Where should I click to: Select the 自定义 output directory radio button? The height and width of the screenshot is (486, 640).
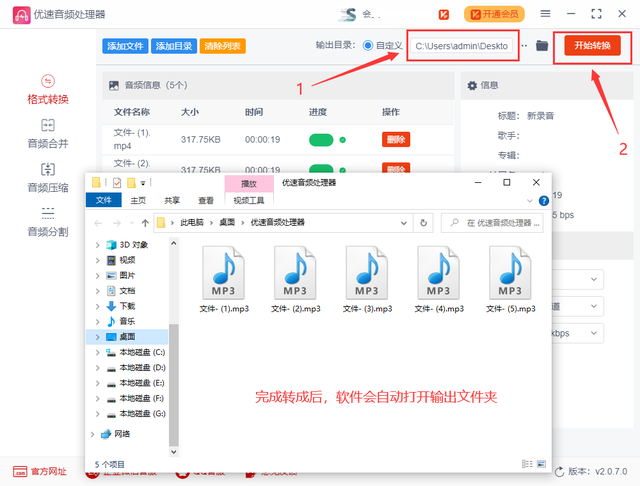pos(368,45)
